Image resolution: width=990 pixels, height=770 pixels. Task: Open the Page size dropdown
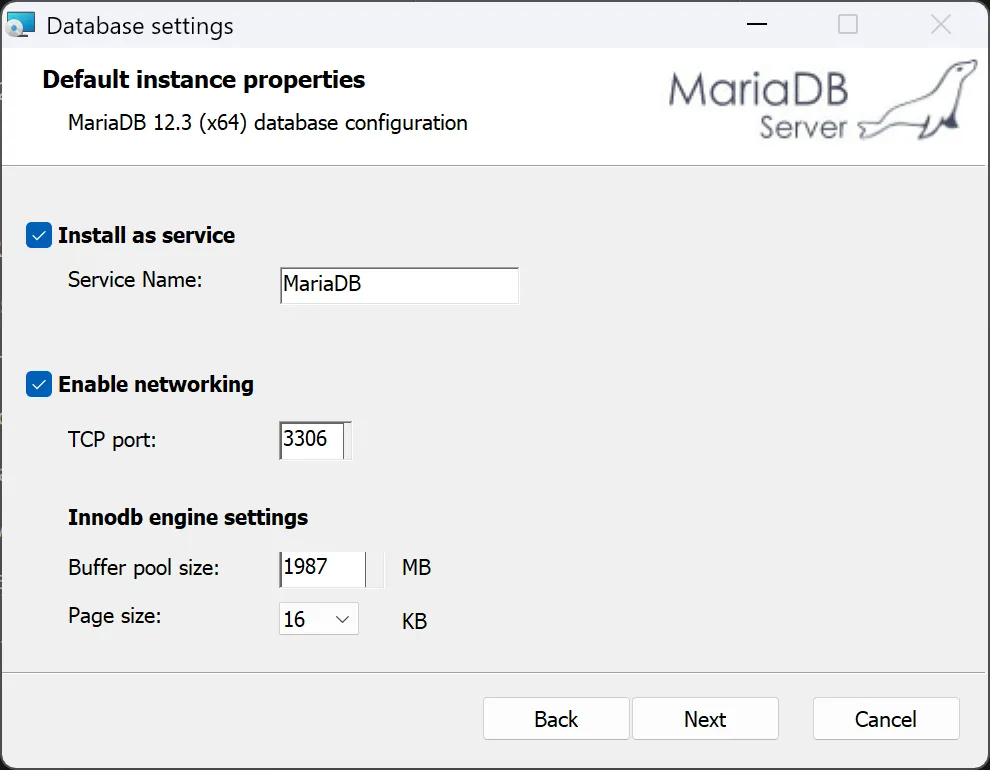point(319,619)
